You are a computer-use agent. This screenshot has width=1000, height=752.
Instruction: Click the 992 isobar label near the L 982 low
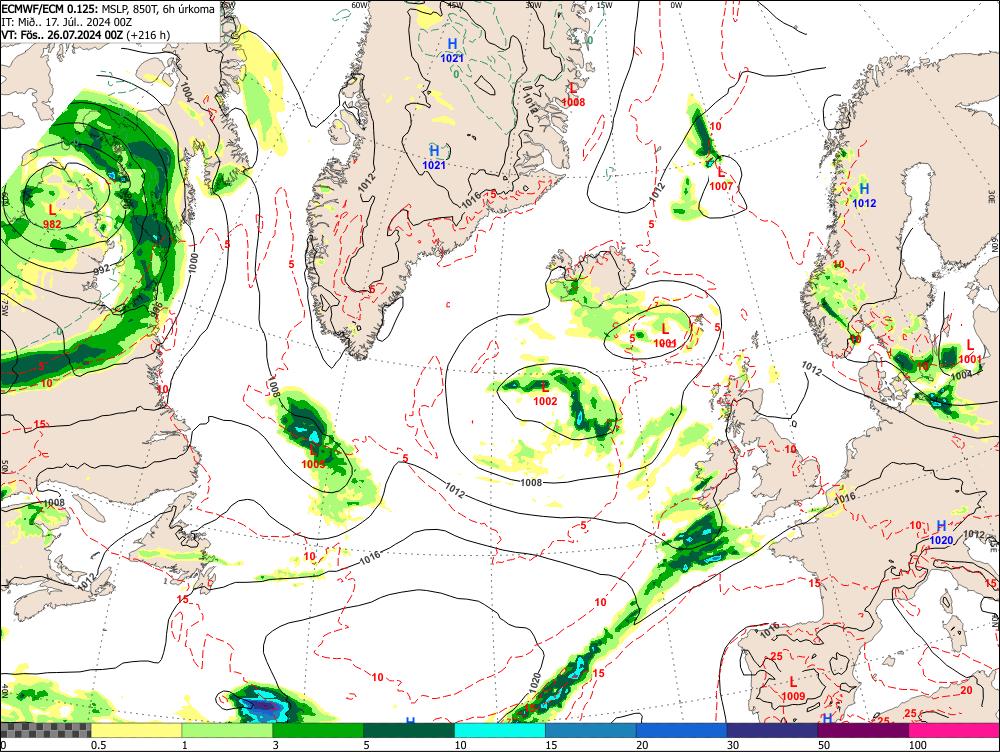(101, 269)
